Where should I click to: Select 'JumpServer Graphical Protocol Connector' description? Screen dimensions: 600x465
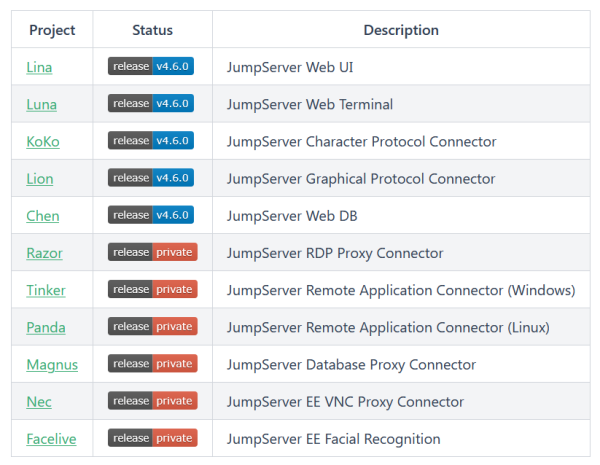[361, 179]
